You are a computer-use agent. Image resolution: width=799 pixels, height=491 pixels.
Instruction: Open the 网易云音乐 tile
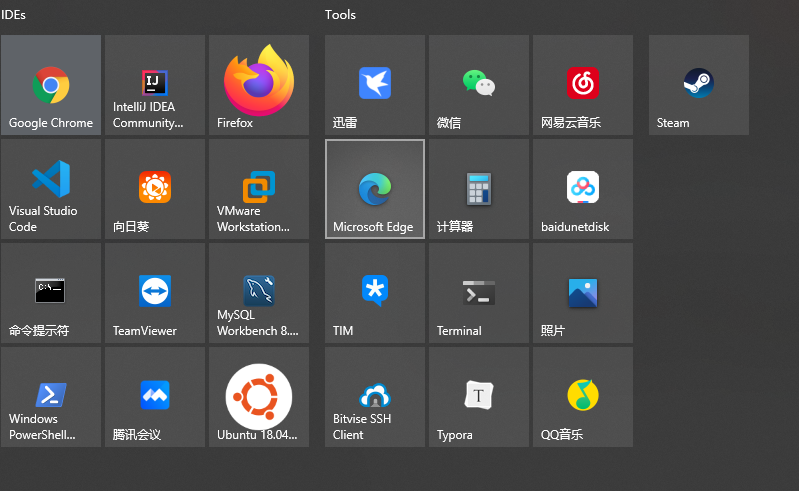583,85
